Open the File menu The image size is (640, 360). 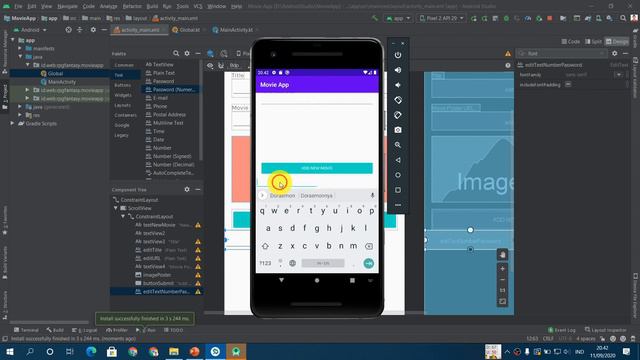point(18,7)
